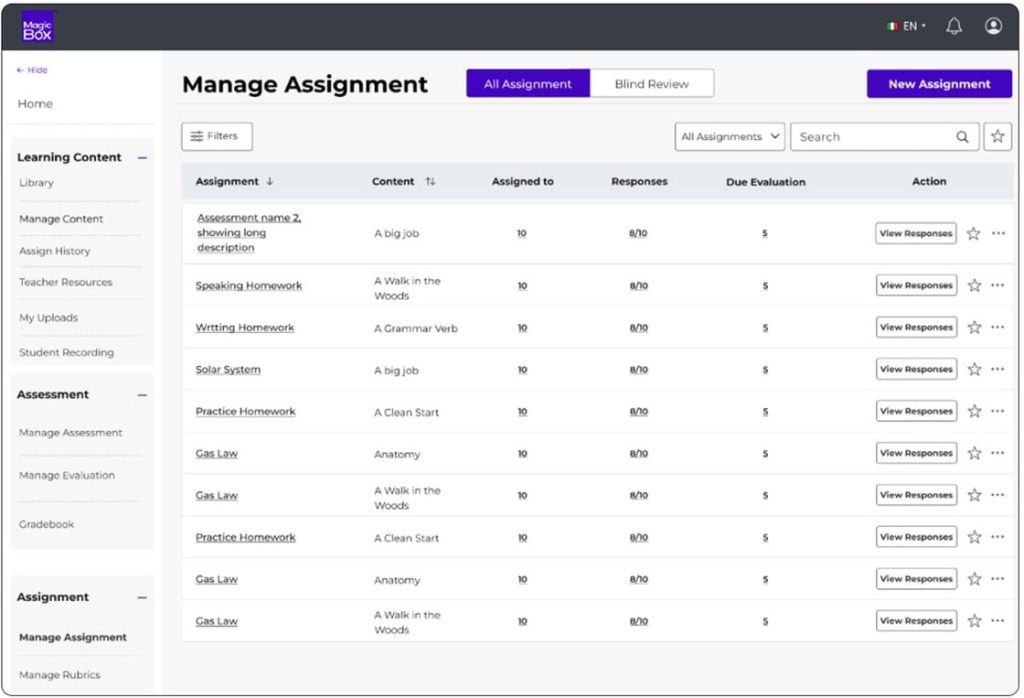
Task: Click into the Search input field
Action: tap(870, 137)
